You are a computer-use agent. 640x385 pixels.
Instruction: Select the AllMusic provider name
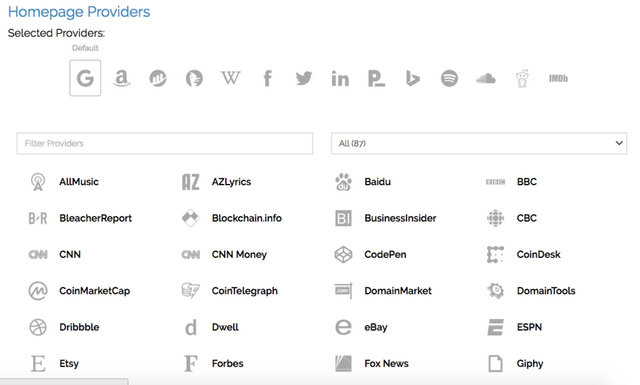[79, 182]
